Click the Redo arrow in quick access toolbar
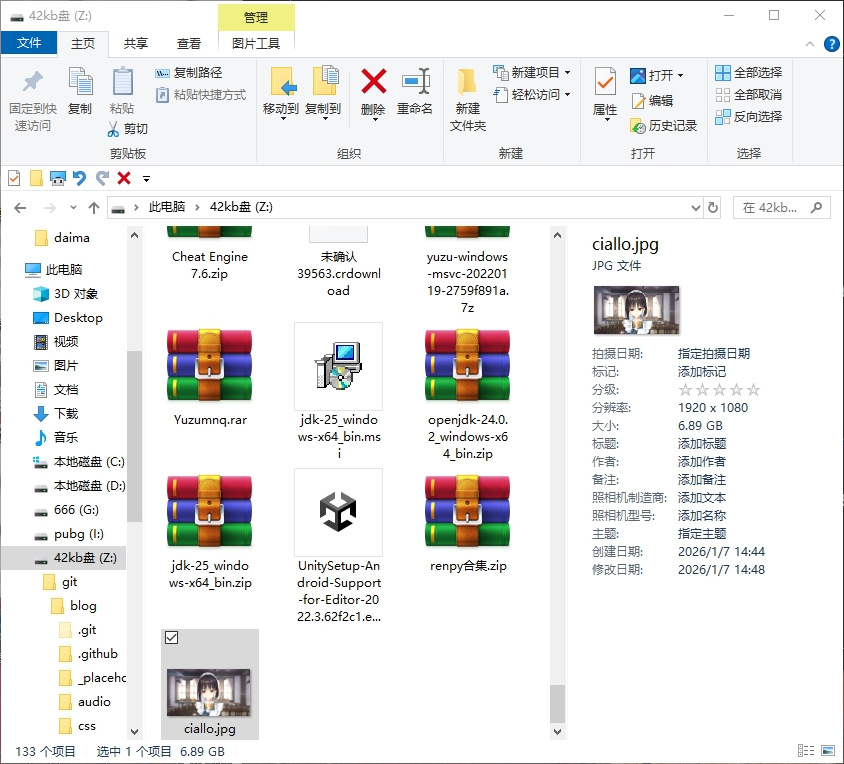Image resolution: width=844 pixels, height=764 pixels. tap(102, 178)
